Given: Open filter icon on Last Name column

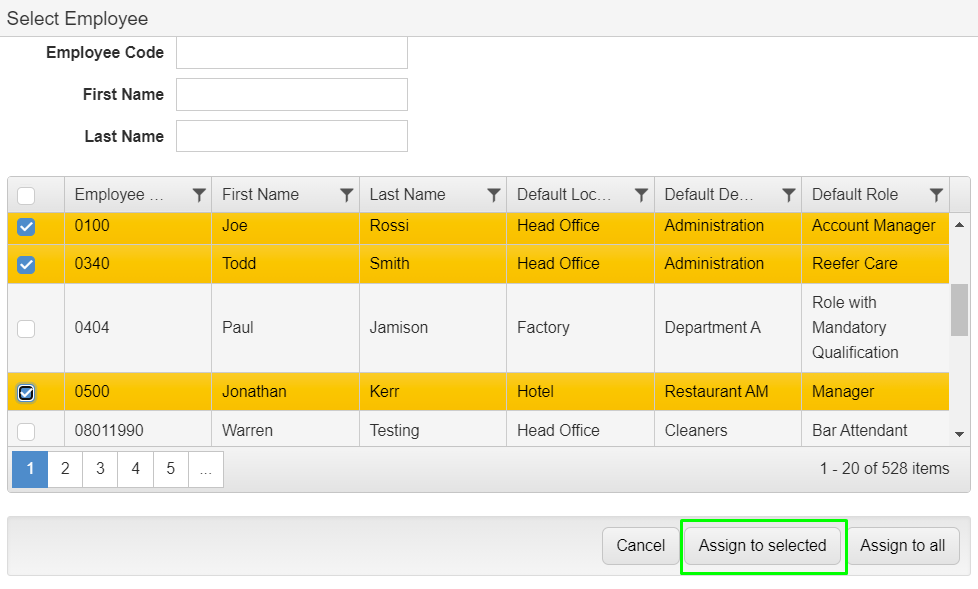Looking at the screenshot, I should pyautogui.click(x=494, y=195).
